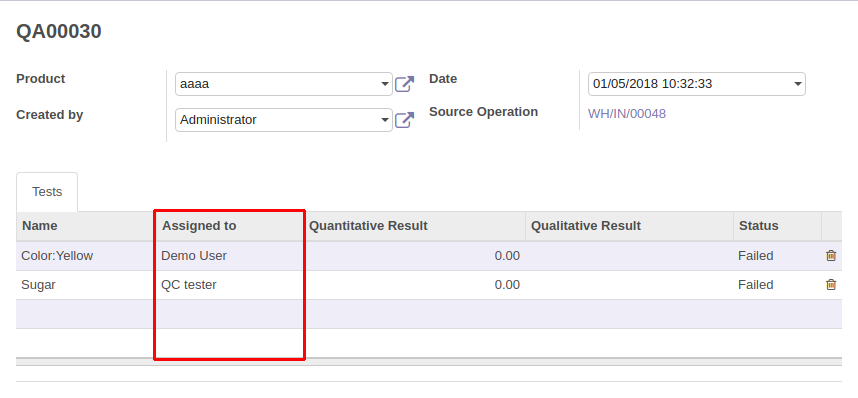858x398 pixels.
Task: Click into the Product field text
Action: pyautogui.click(x=278, y=84)
